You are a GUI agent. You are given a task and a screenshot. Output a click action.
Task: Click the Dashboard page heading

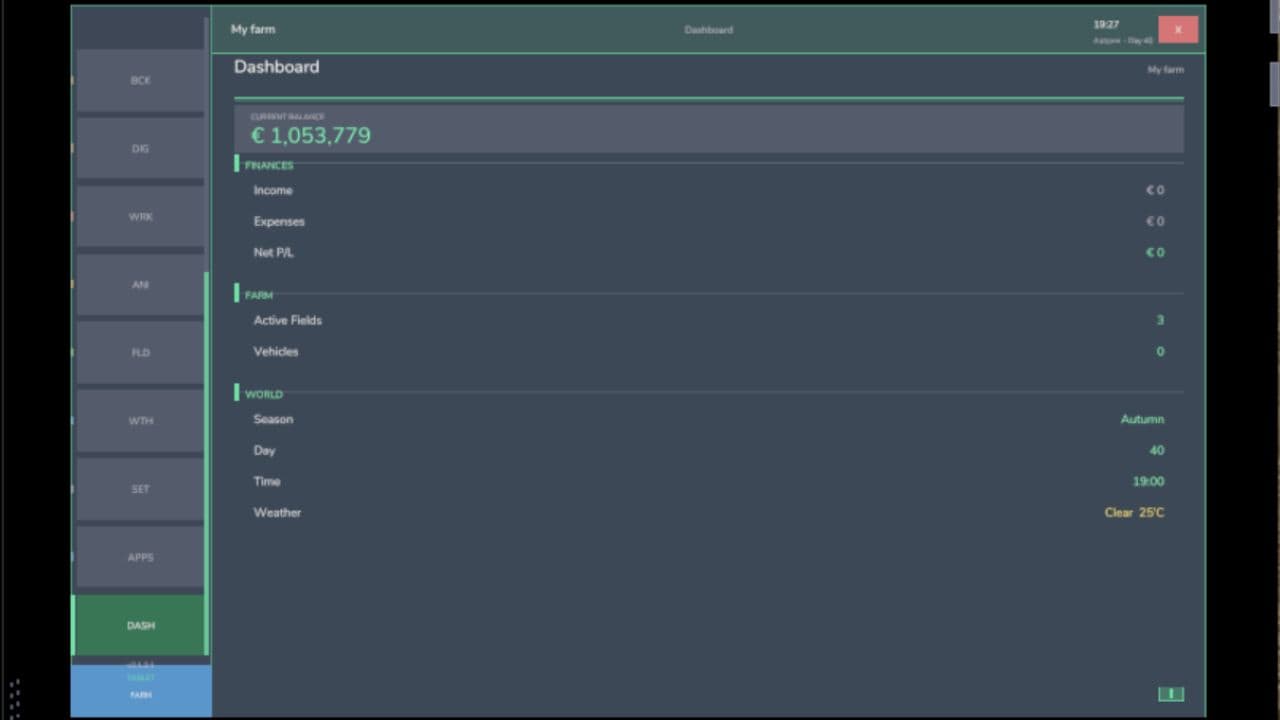coord(277,67)
